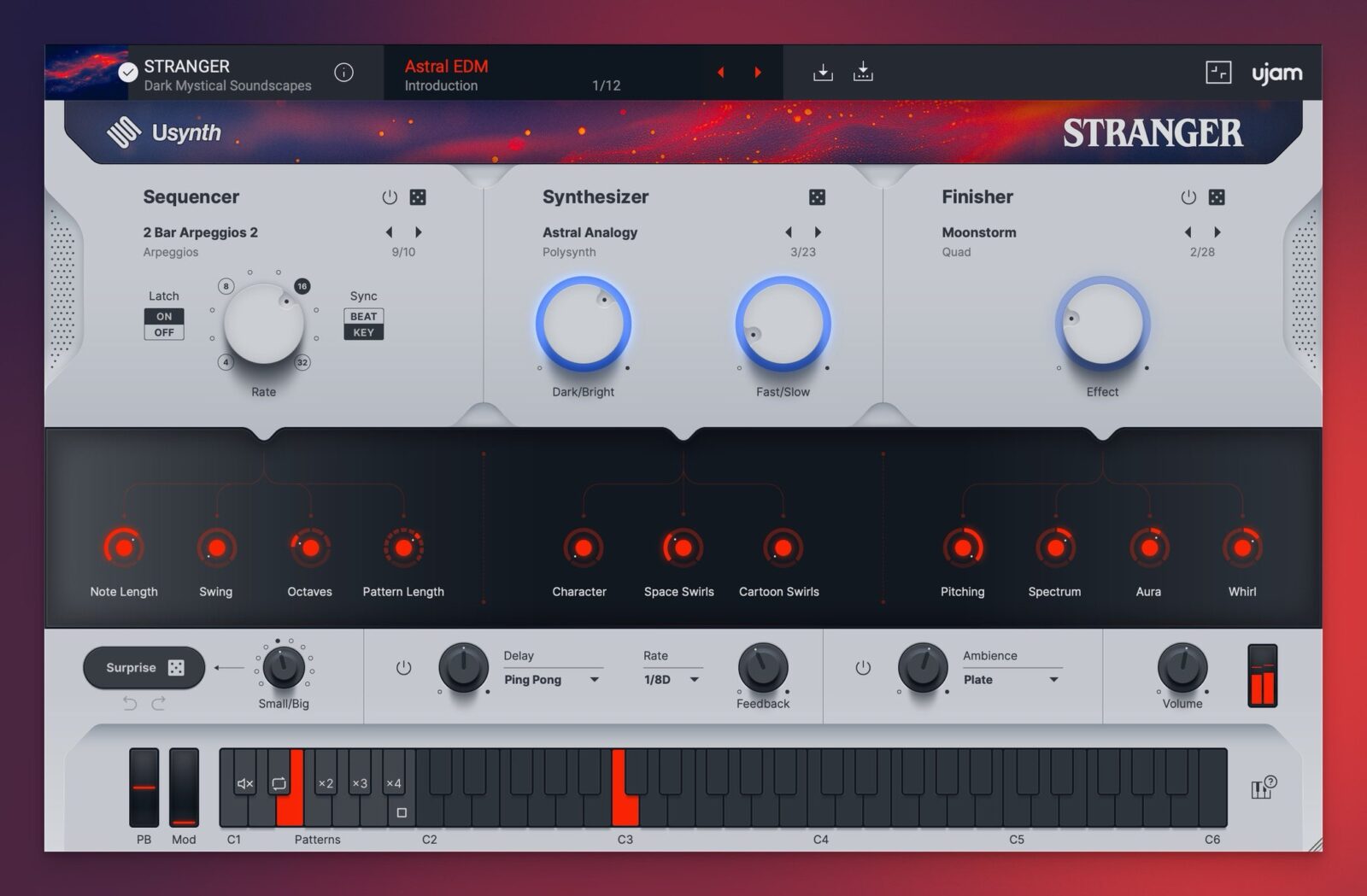Click the mute pattern key icon

[245, 783]
